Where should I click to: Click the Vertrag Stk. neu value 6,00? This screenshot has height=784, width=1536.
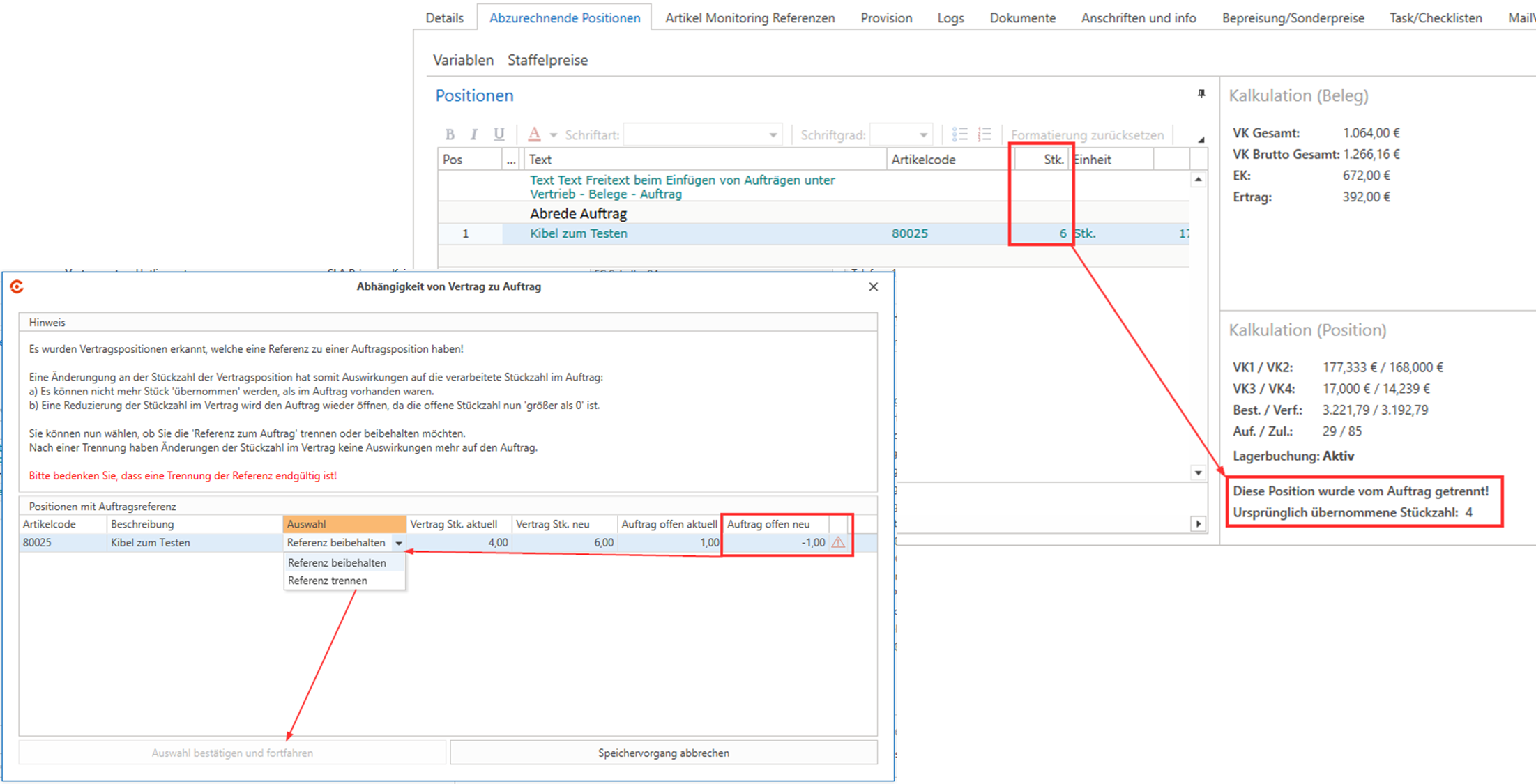tap(604, 542)
